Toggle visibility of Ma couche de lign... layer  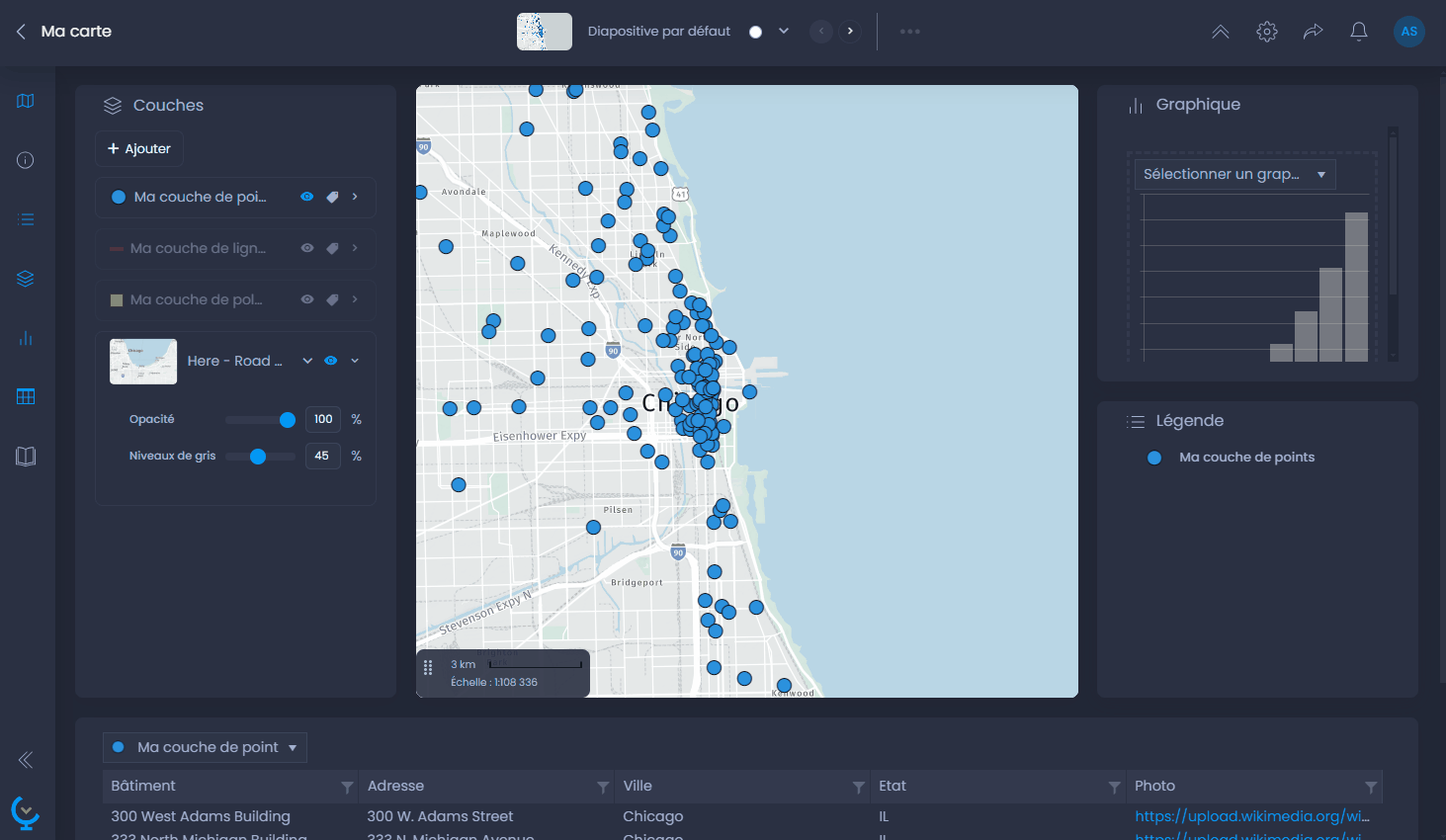pos(307,248)
